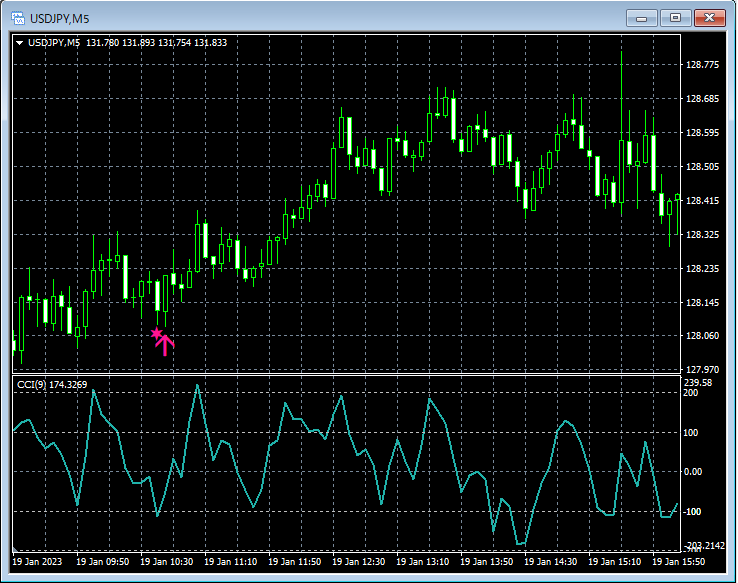Expand the chart dropdown triangle beside USDJPY,M5
This screenshot has height=583, width=738.
point(19,43)
